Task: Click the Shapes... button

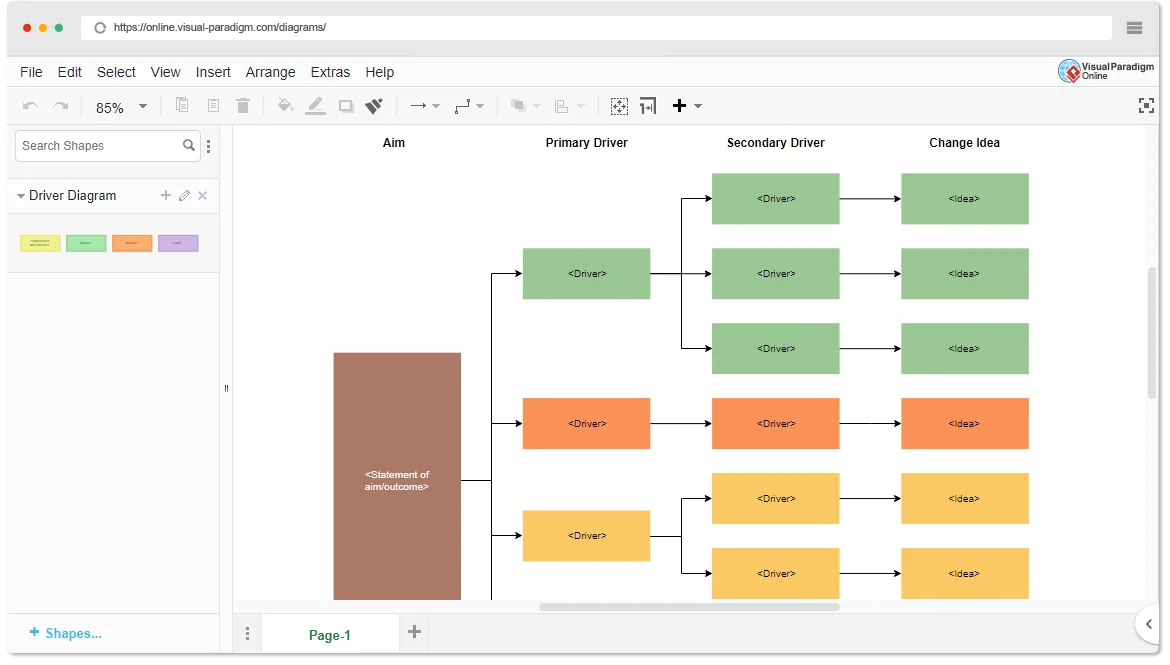Action: click(x=66, y=633)
